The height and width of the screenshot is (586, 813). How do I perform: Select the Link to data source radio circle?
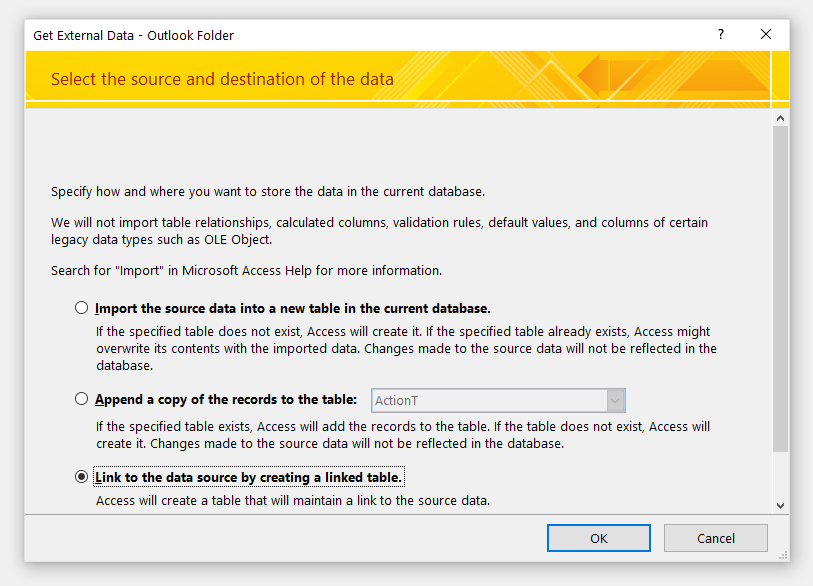click(x=82, y=477)
